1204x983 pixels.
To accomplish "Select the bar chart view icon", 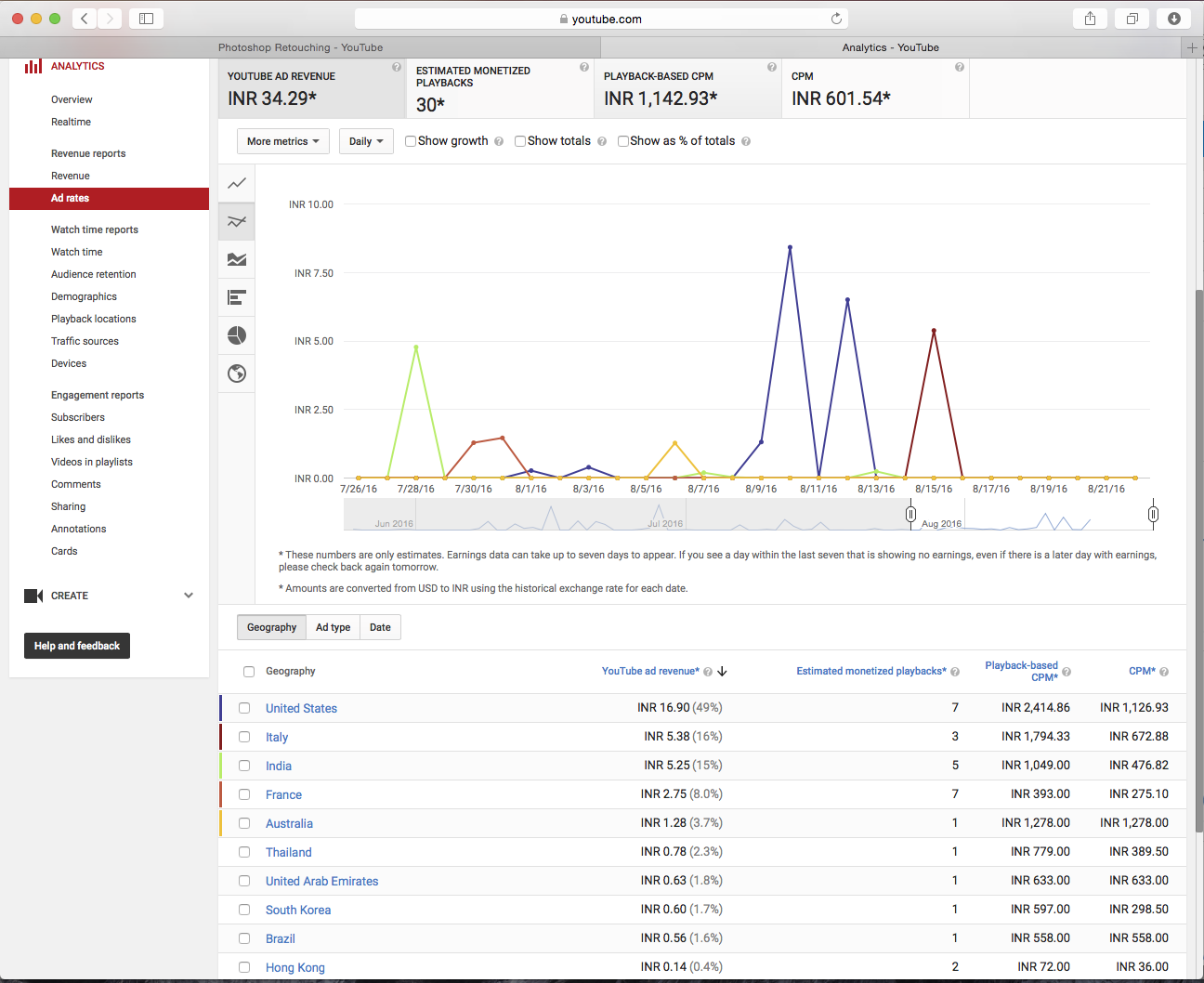I will pyautogui.click(x=237, y=297).
